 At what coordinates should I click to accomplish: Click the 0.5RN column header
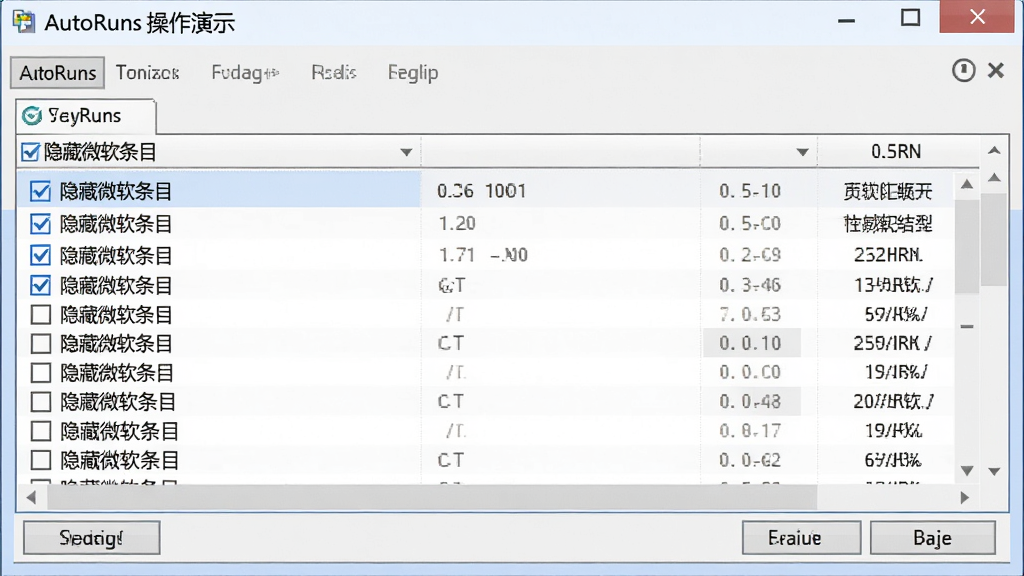[896, 152]
